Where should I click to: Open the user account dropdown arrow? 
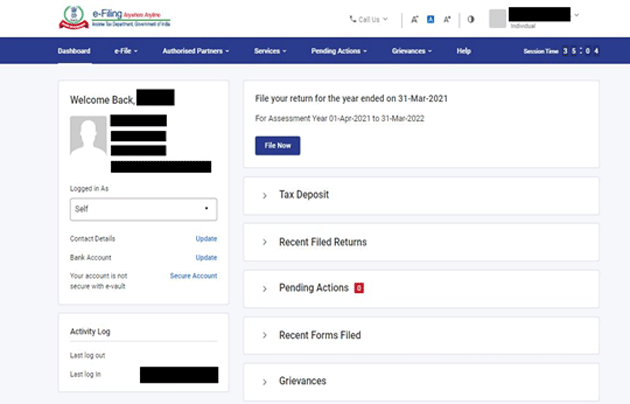point(576,15)
